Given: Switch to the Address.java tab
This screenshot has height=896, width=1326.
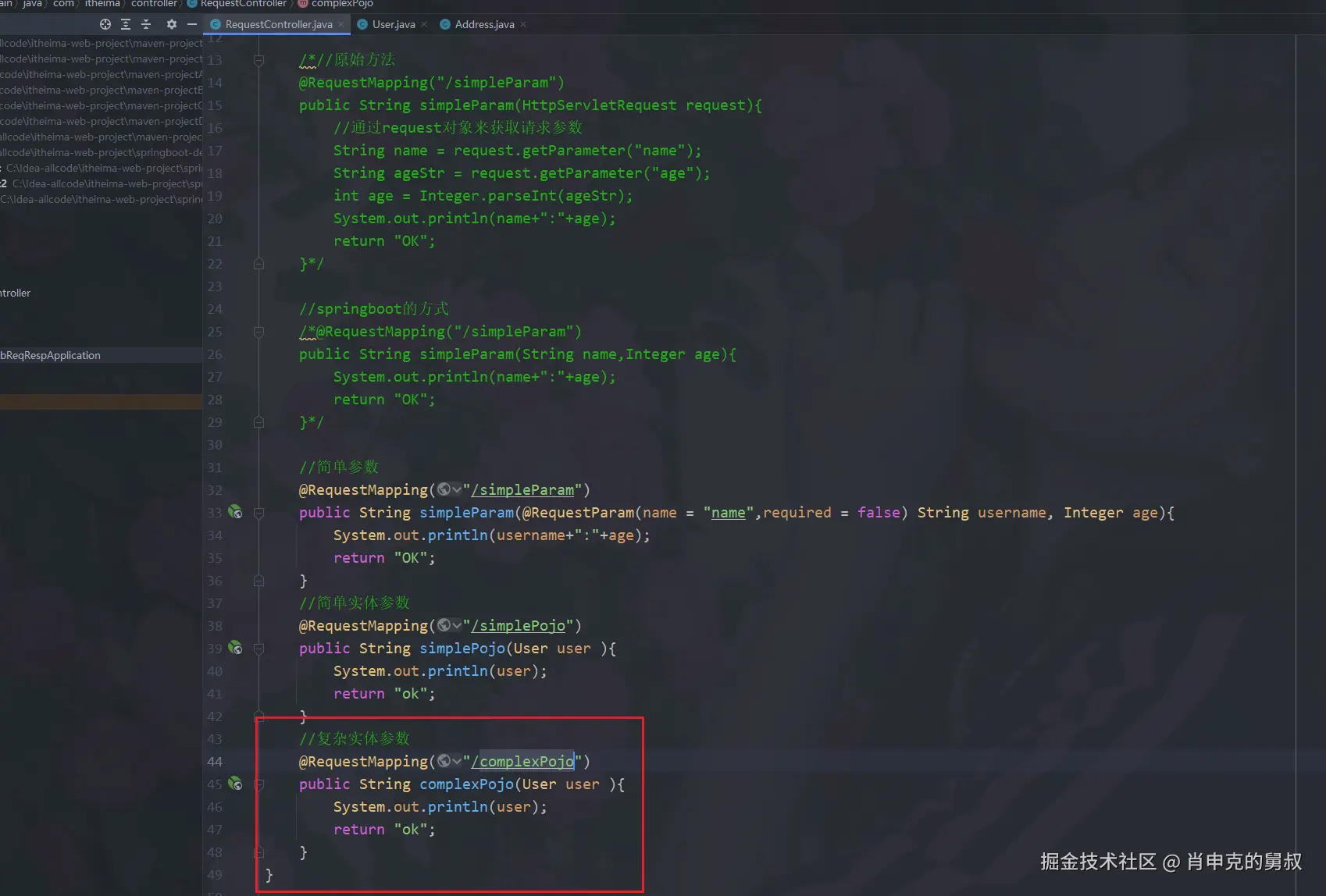Looking at the screenshot, I should click(x=484, y=24).
